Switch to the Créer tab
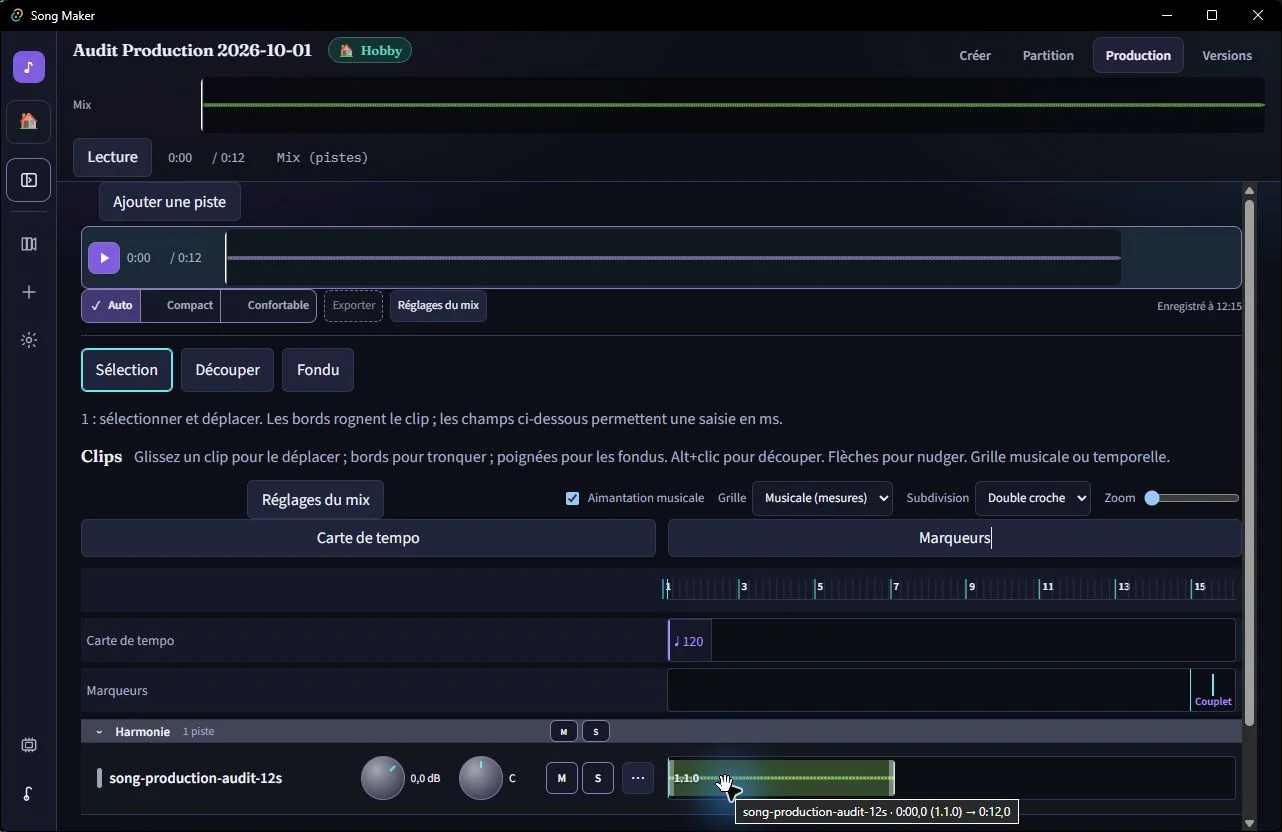This screenshot has height=832, width=1282. click(975, 56)
